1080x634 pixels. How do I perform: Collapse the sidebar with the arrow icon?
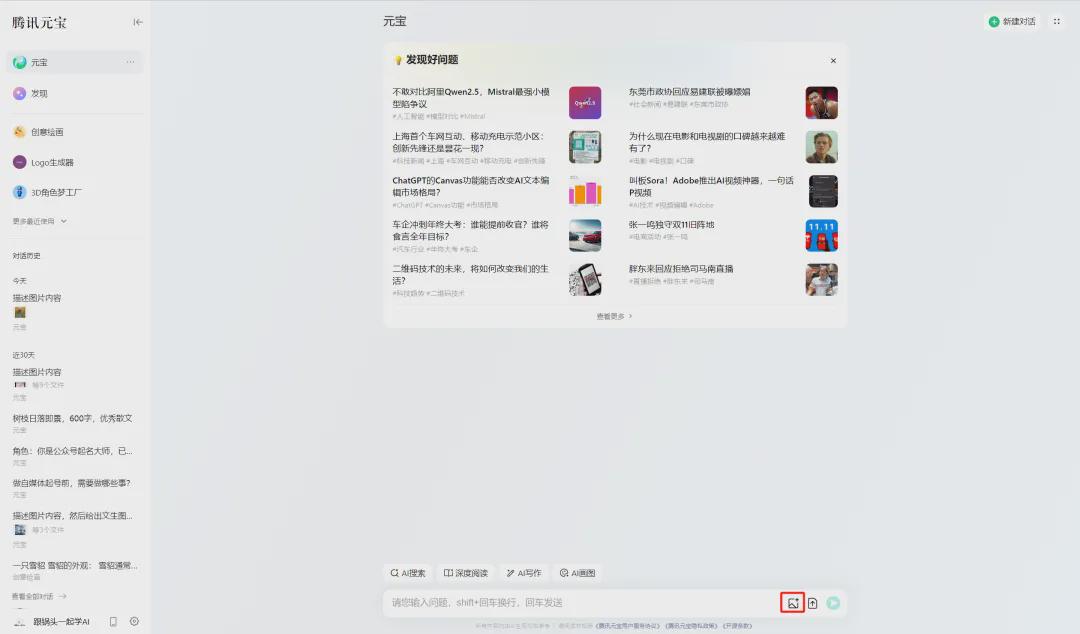pos(138,21)
